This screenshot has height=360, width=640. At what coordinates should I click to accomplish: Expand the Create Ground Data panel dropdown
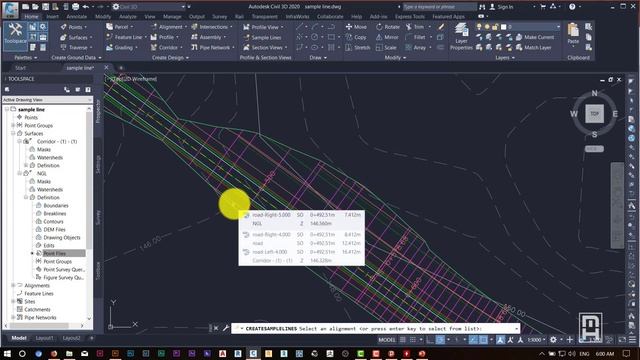[76, 58]
